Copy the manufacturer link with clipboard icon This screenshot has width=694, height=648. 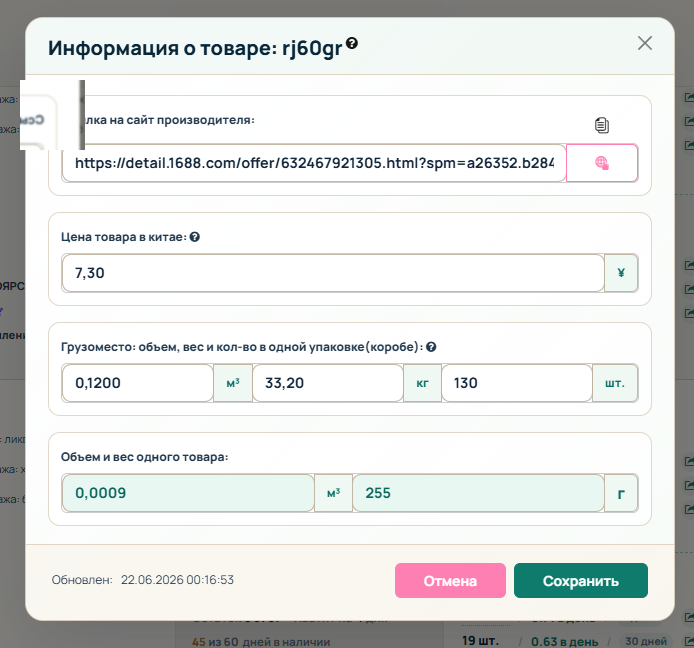[601, 125]
